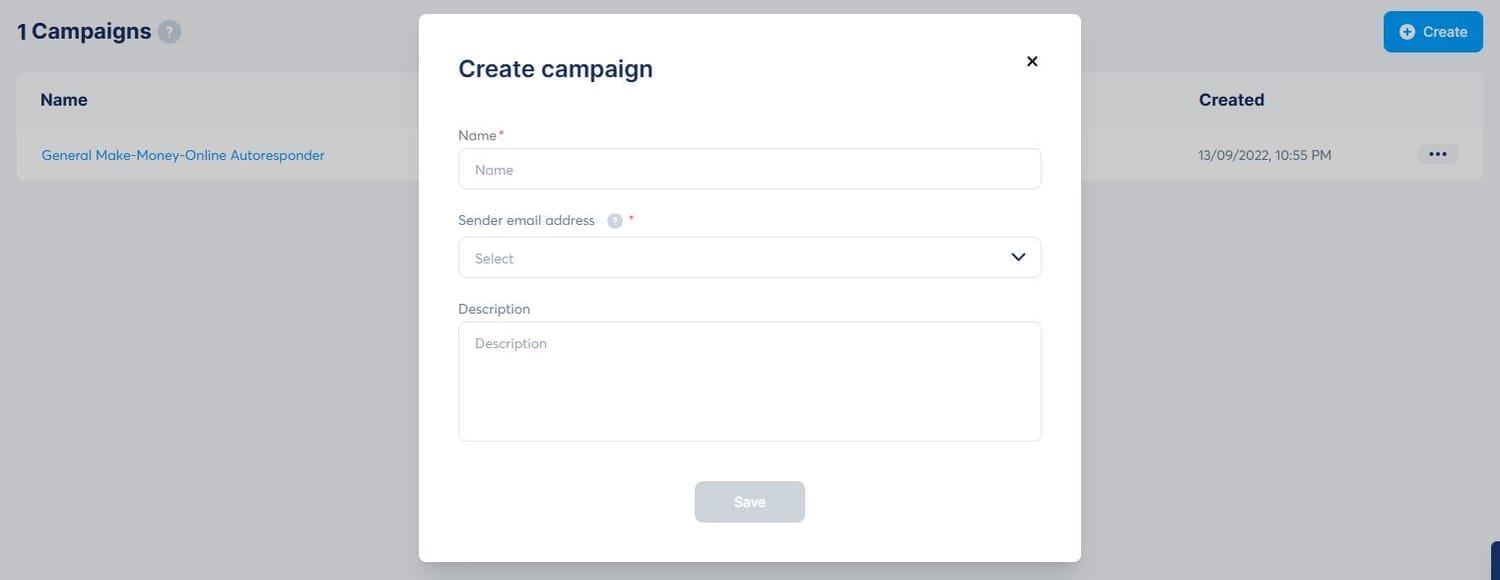Click the Name field label
The height and width of the screenshot is (580, 1500).
click(x=477, y=135)
